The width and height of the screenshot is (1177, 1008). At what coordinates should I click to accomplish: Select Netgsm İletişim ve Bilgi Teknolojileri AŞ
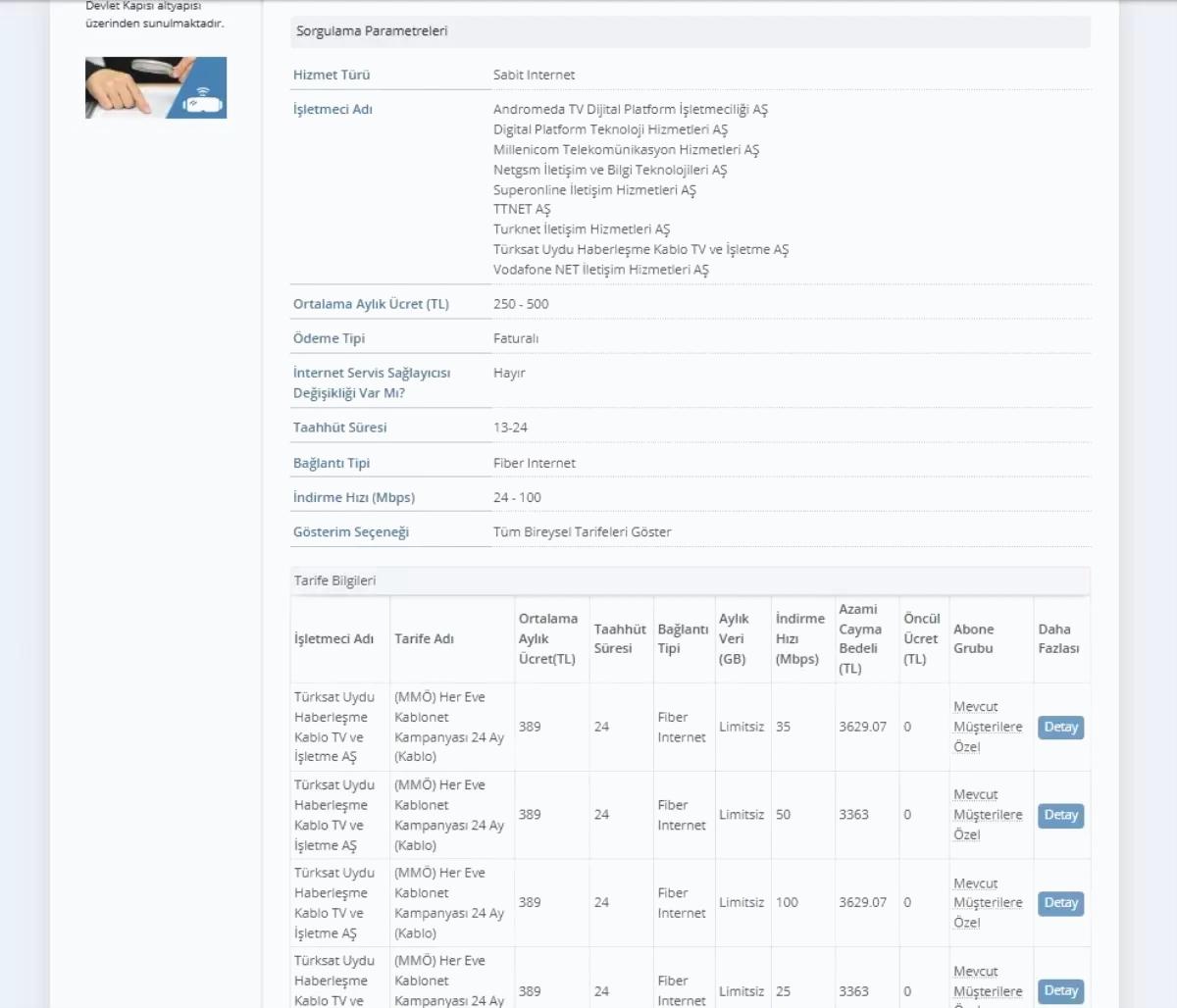[610, 170]
